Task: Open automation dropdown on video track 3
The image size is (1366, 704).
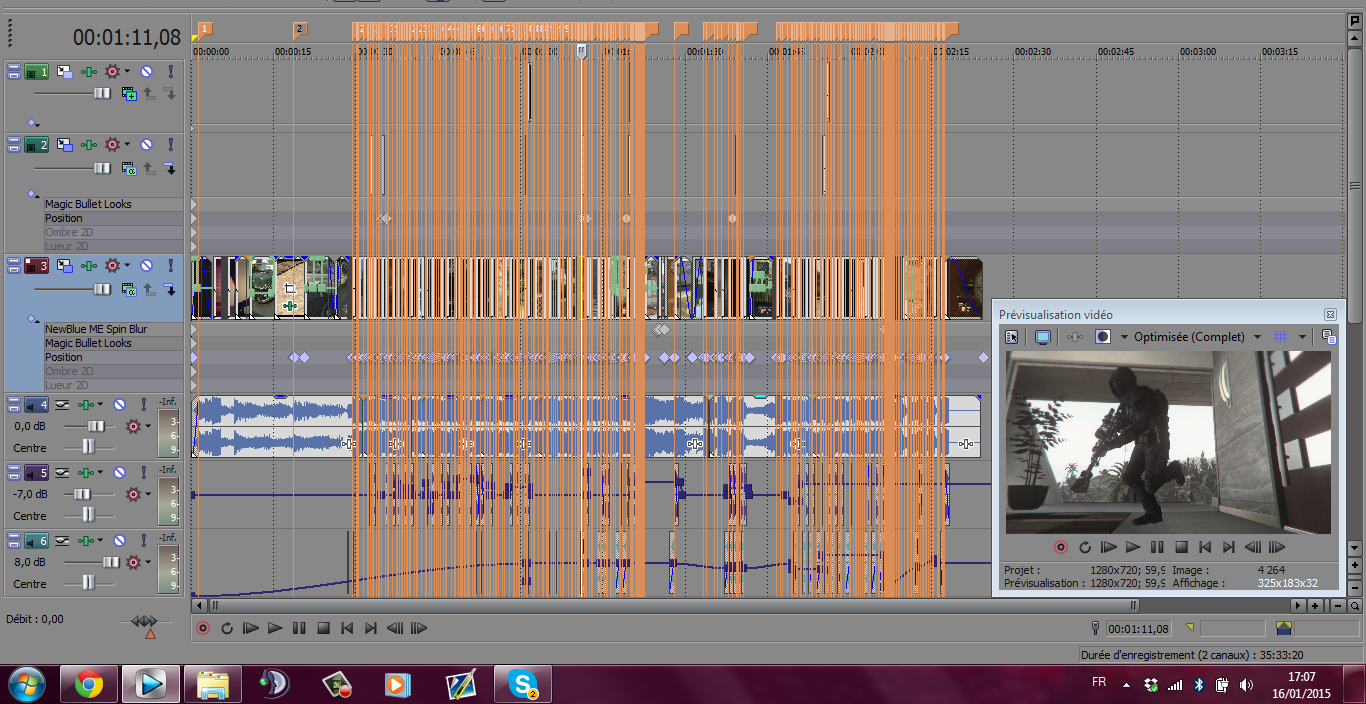Action: (x=127, y=266)
